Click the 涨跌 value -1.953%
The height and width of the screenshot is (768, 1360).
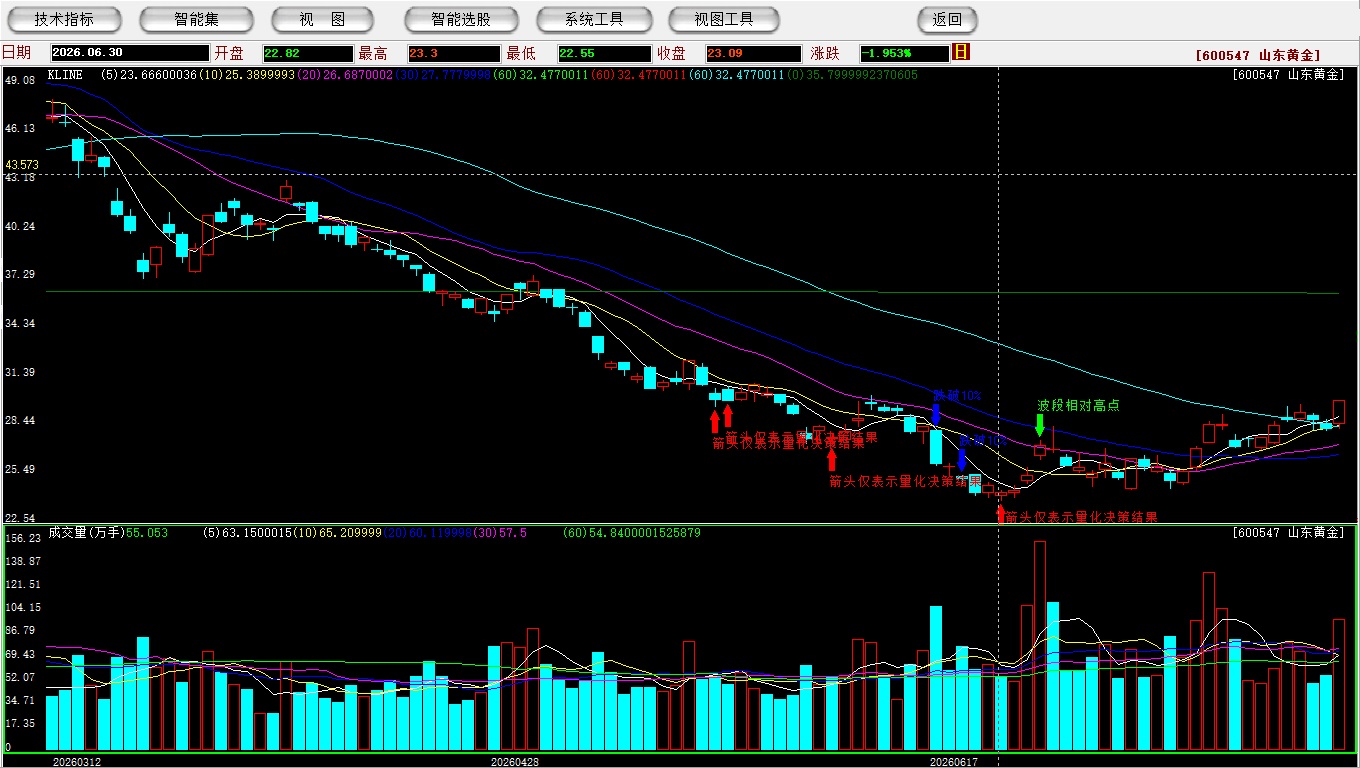point(903,53)
